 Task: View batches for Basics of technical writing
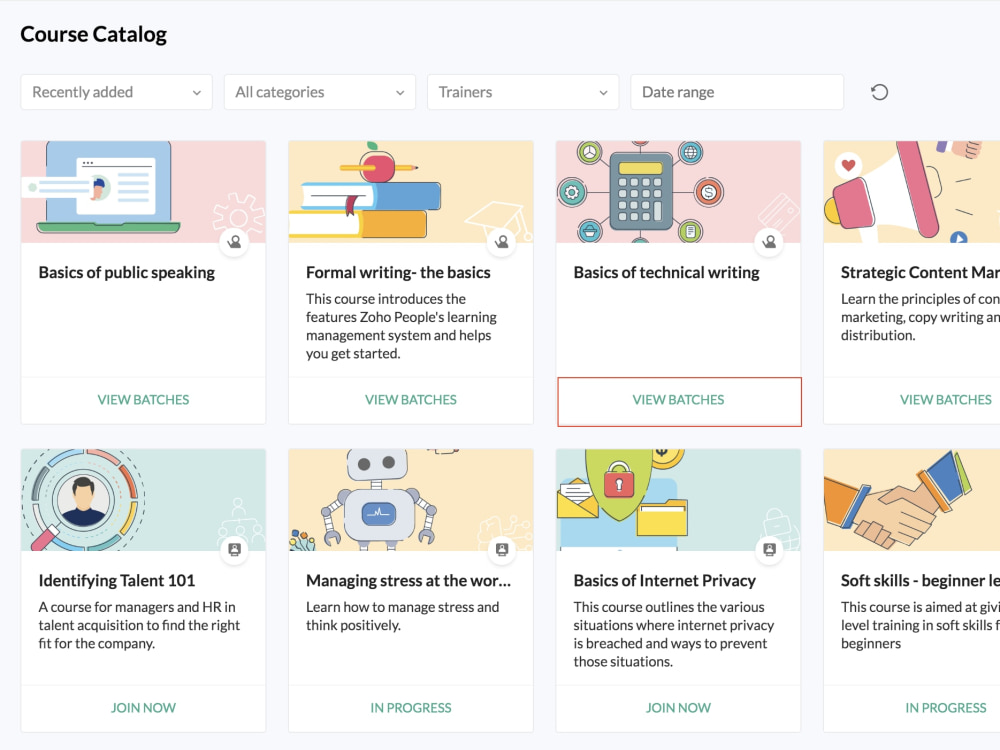point(679,401)
